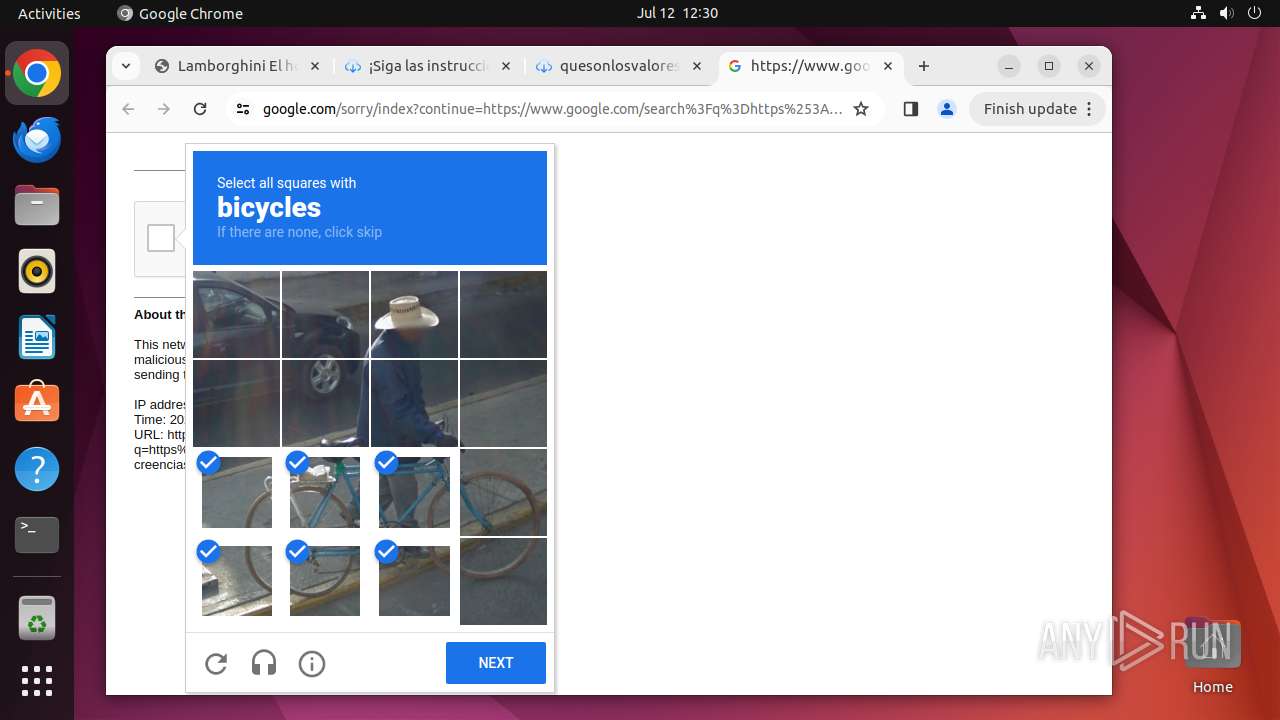Switch to Lamborghini tab

tap(237, 66)
